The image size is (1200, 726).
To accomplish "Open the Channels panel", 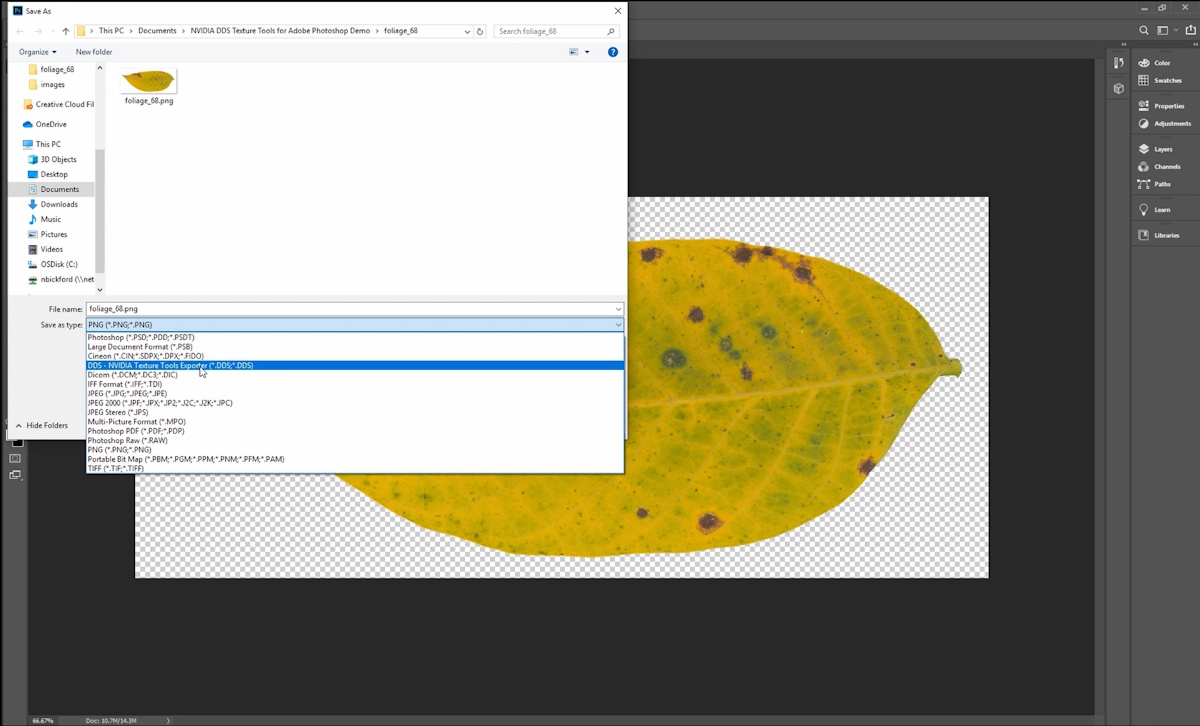I will point(1144,167).
